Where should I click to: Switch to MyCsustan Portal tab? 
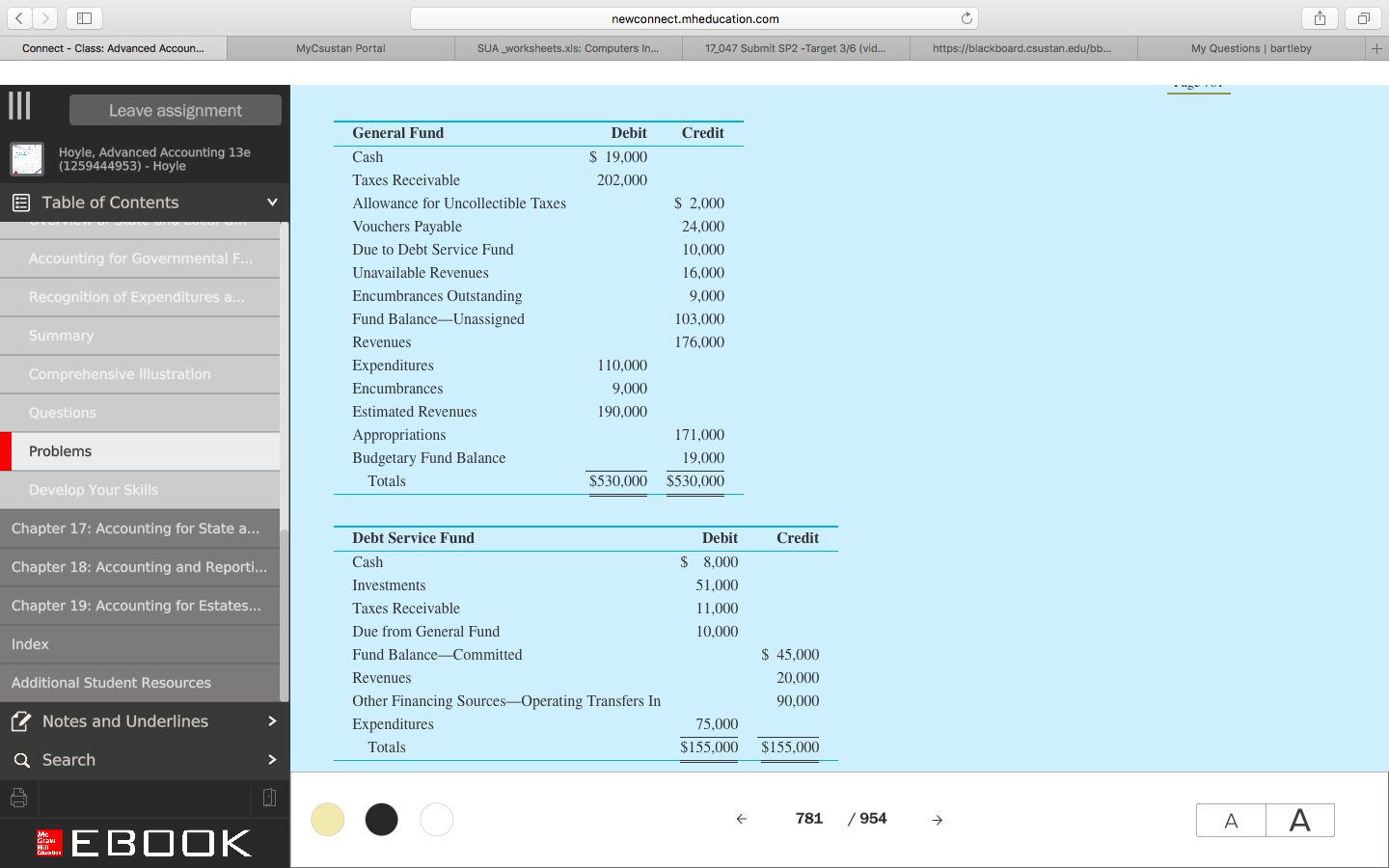(340, 48)
